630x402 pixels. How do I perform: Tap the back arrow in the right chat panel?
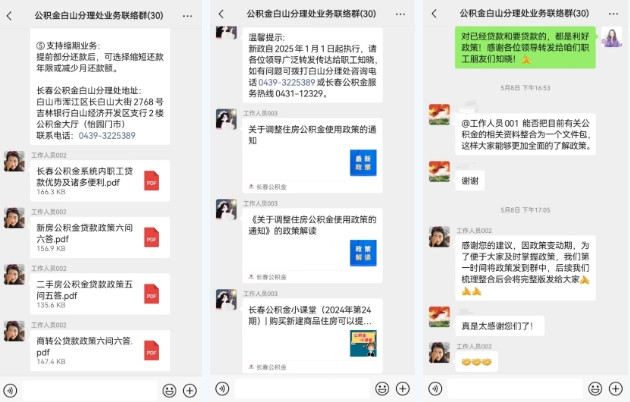434,14
